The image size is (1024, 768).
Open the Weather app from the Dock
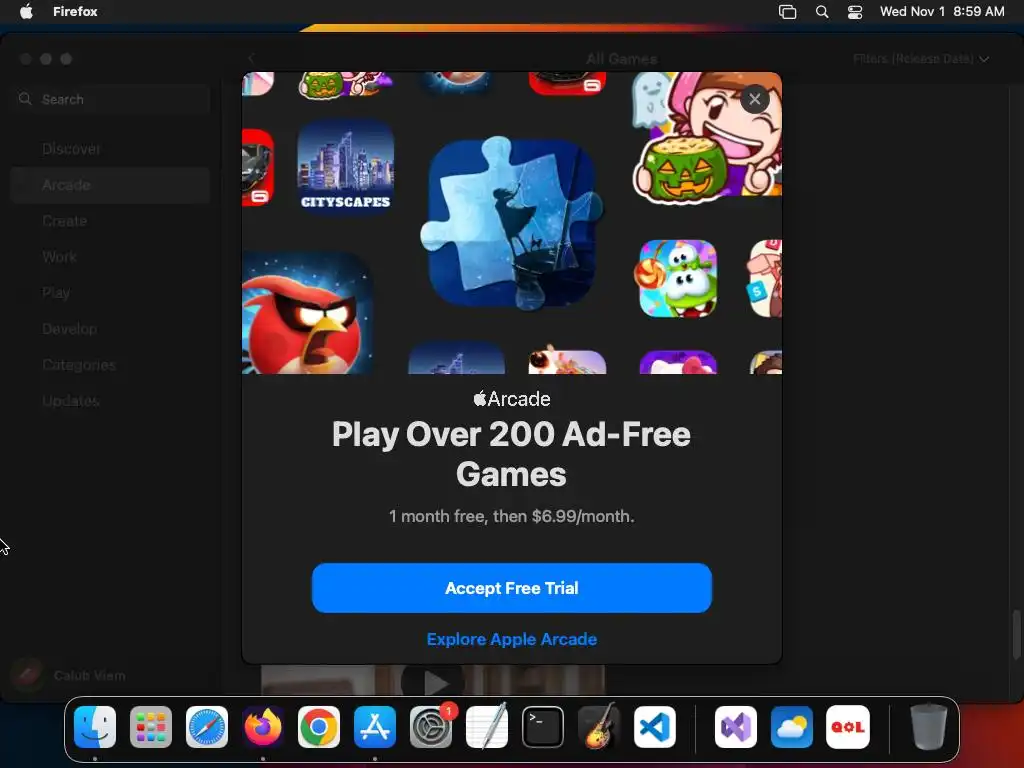[x=792, y=727]
